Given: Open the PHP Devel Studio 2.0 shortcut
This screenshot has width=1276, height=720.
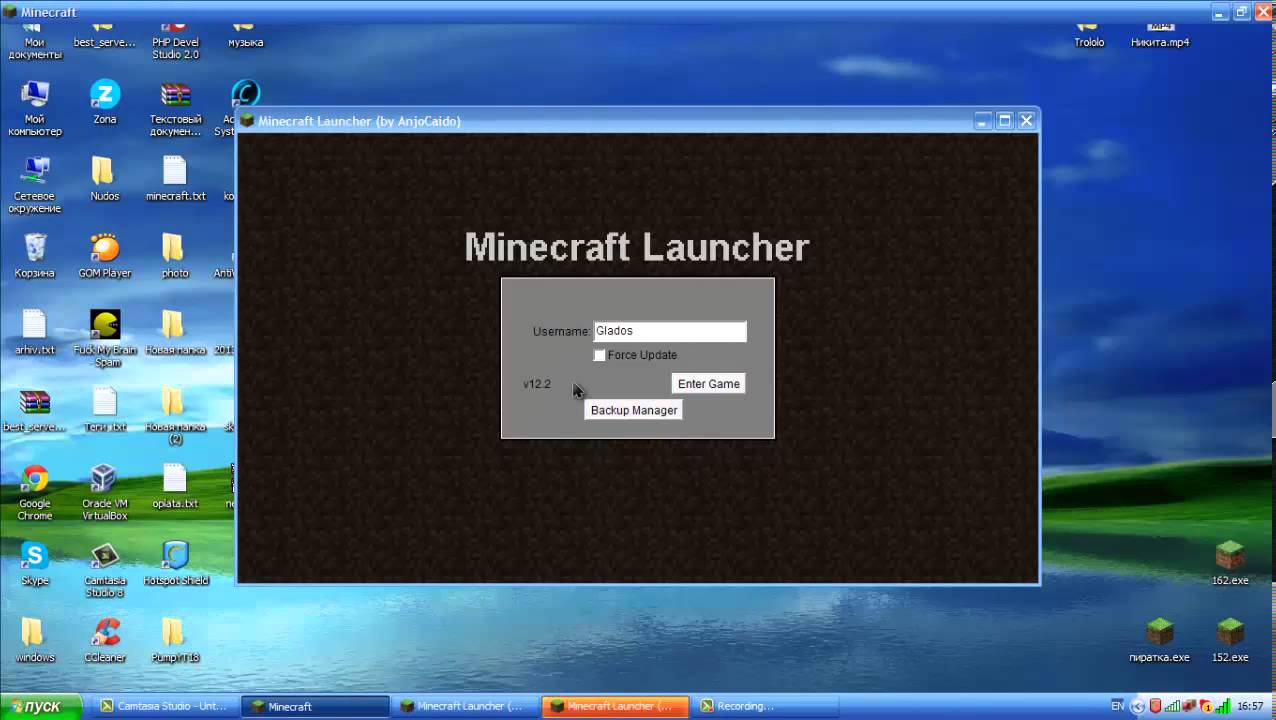Looking at the screenshot, I should click(175, 40).
